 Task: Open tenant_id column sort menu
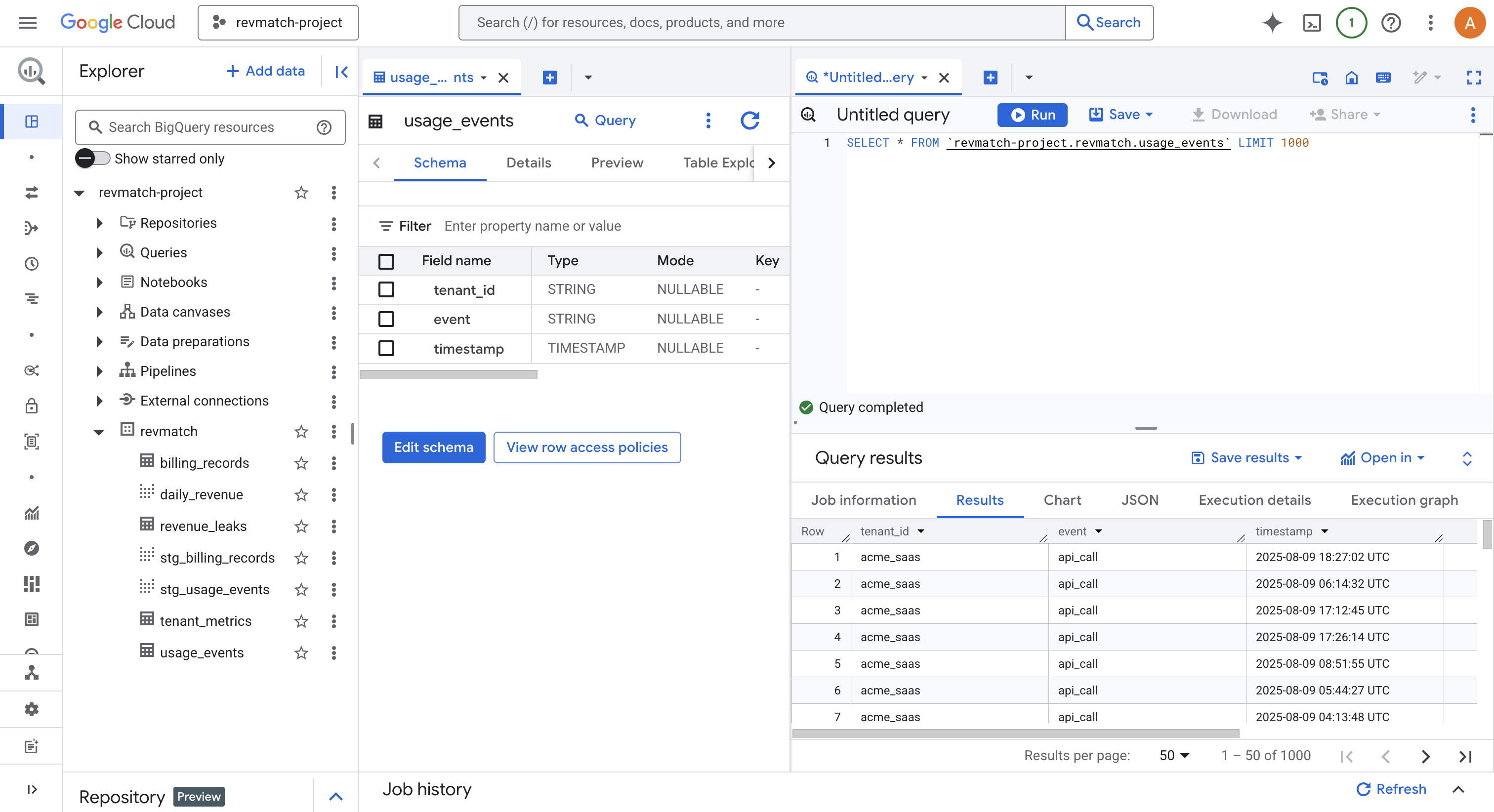[x=921, y=531]
